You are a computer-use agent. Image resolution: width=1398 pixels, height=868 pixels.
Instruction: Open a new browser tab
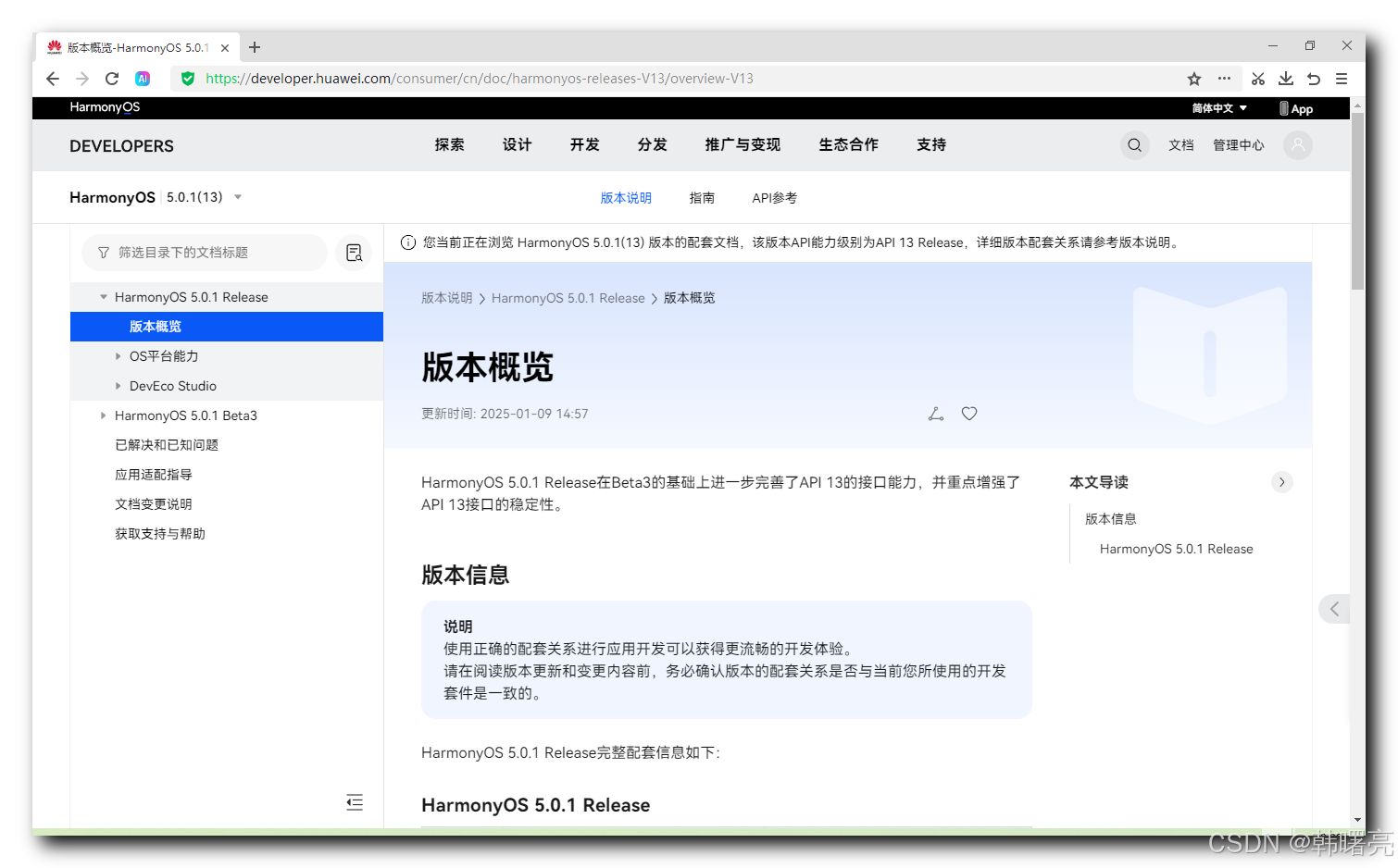point(255,47)
